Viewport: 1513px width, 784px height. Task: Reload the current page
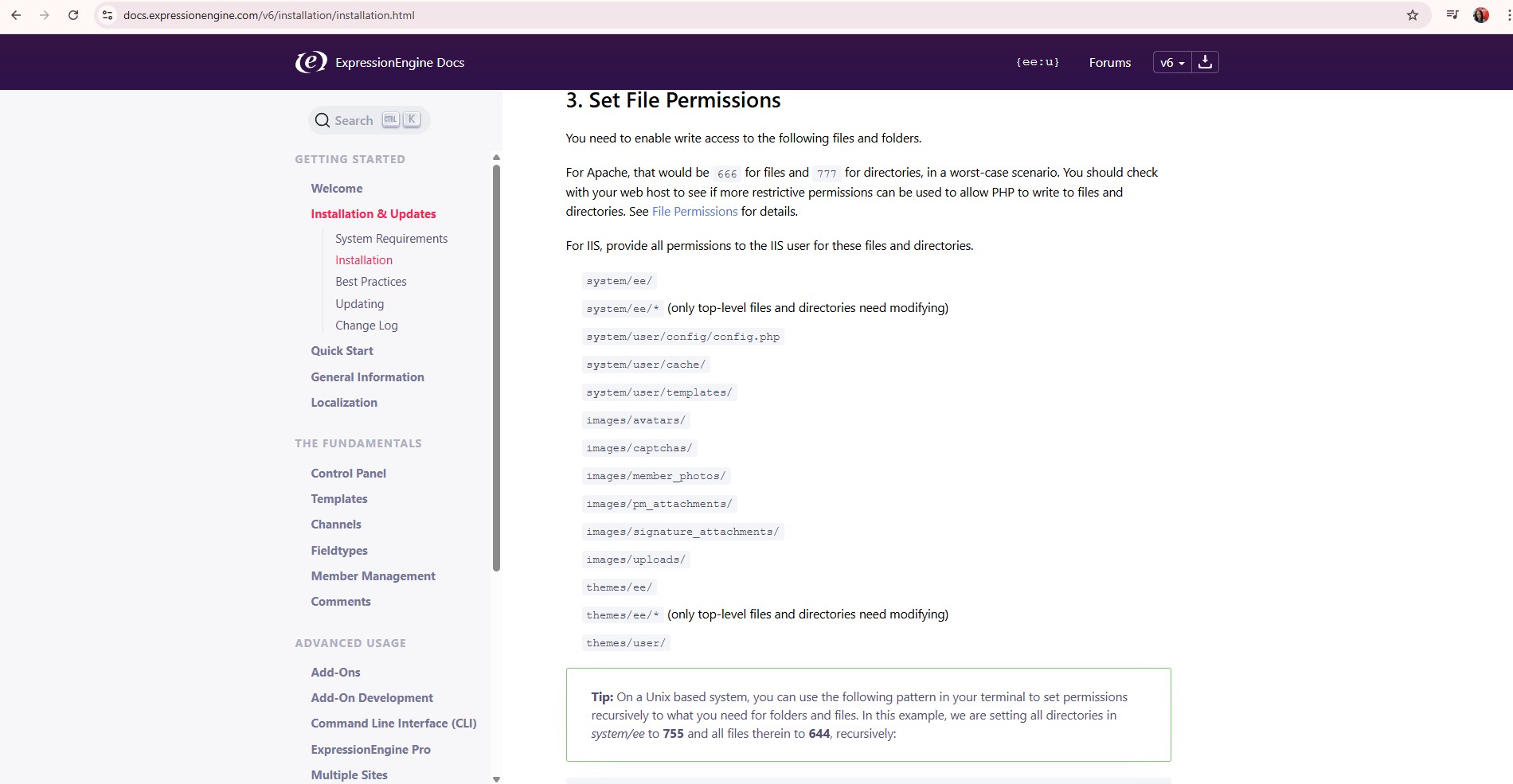point(73,14)
